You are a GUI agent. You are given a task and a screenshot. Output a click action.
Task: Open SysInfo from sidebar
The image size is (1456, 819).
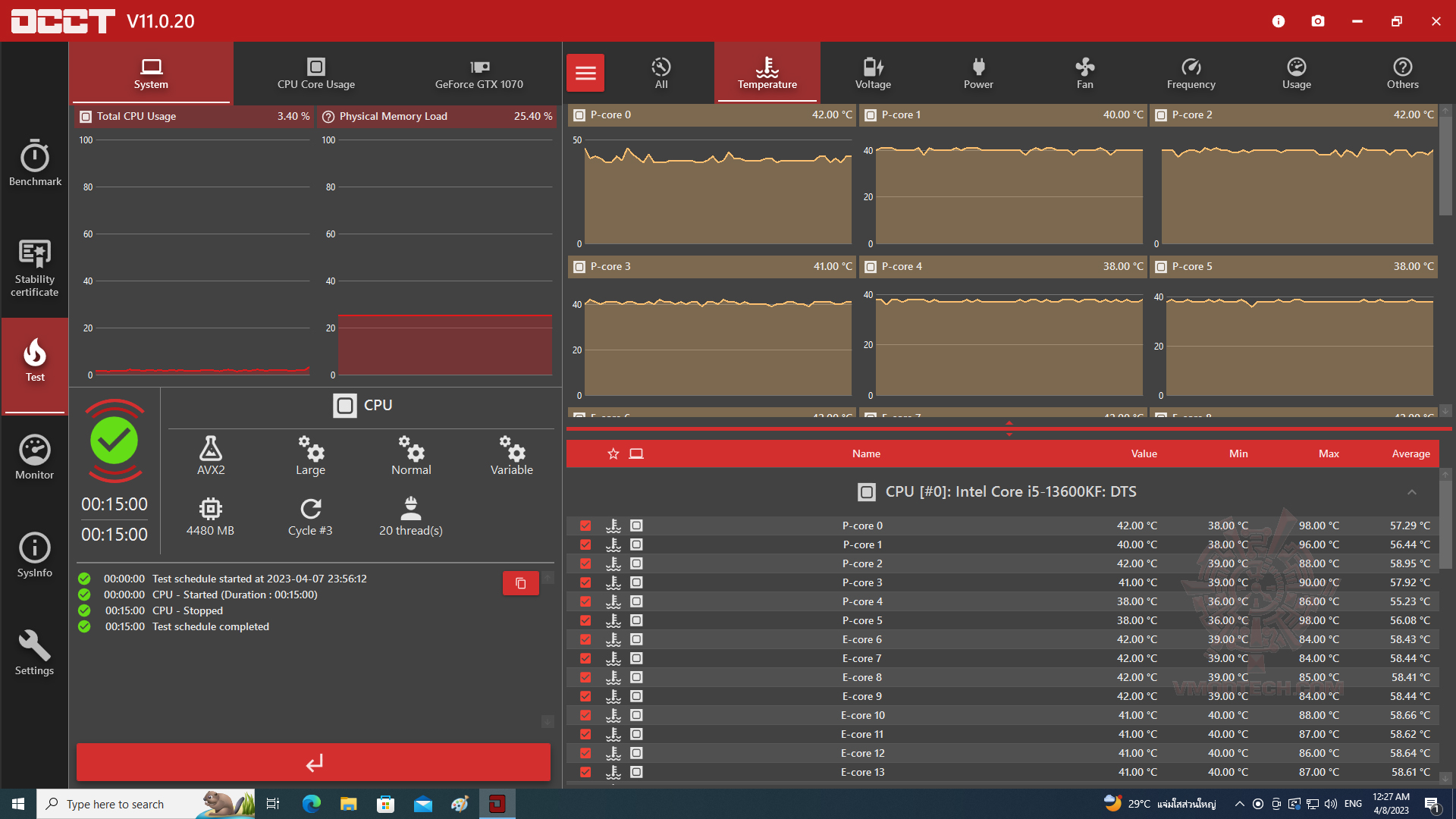35,555
